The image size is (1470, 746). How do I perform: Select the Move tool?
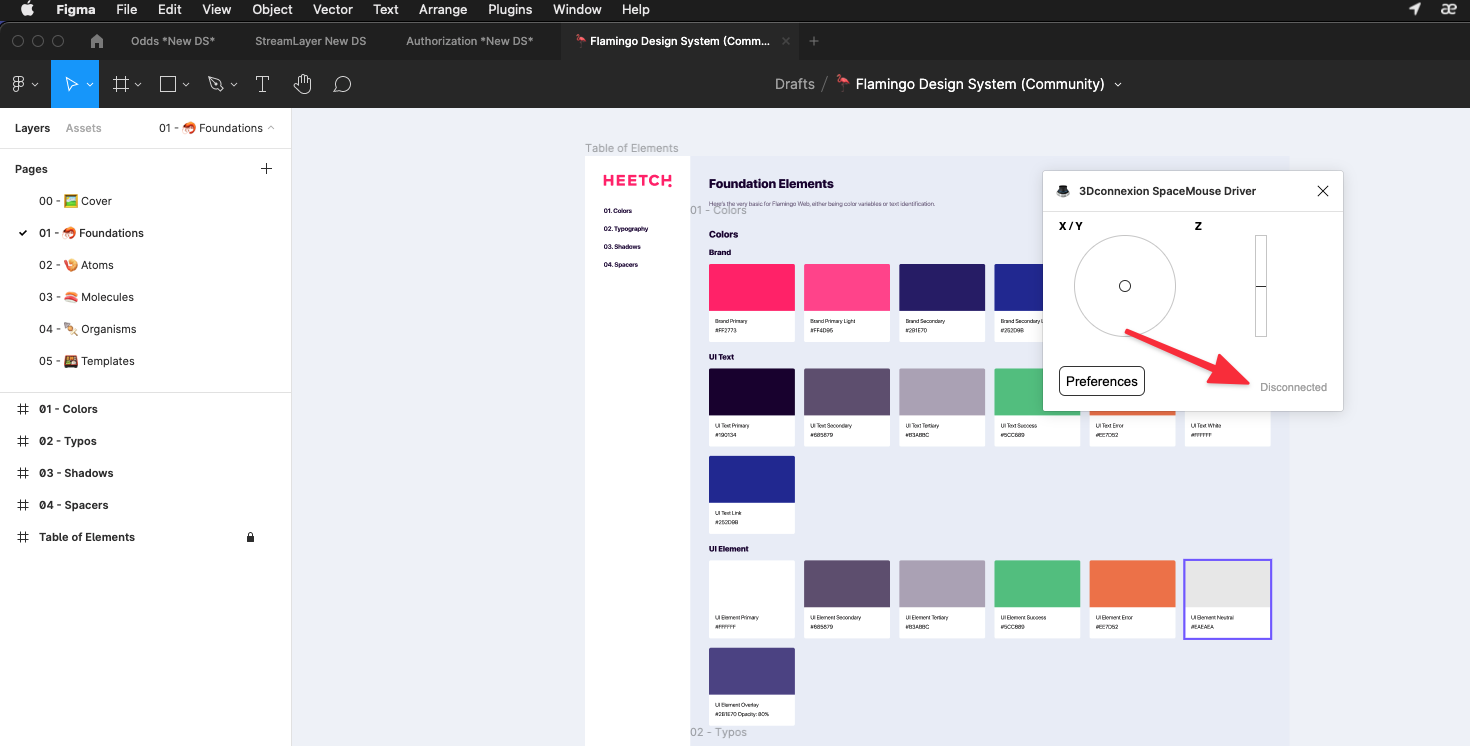pyautogui.click(x=71, y=85)
